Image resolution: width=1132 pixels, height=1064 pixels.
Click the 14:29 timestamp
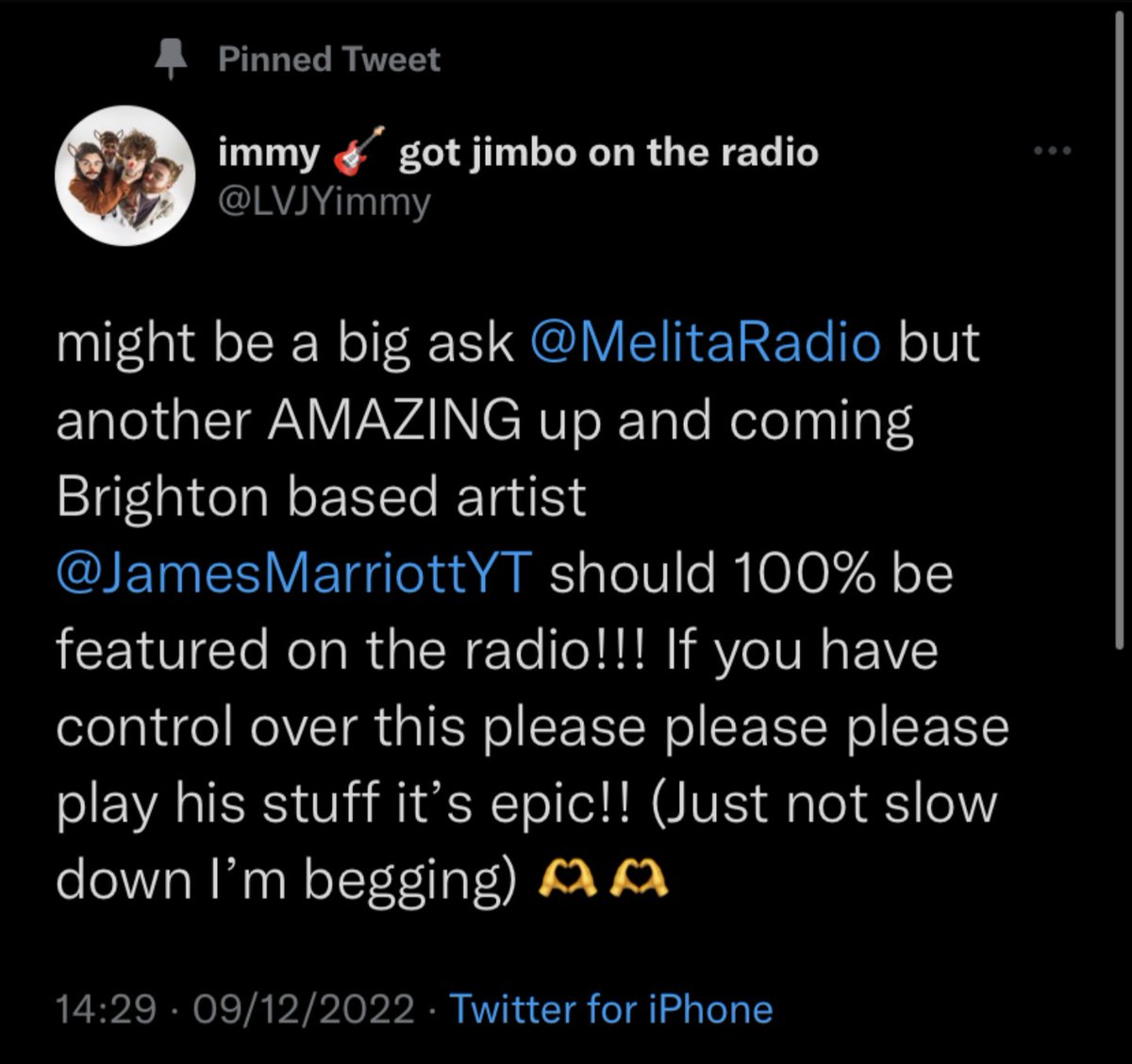[107, 1008]
